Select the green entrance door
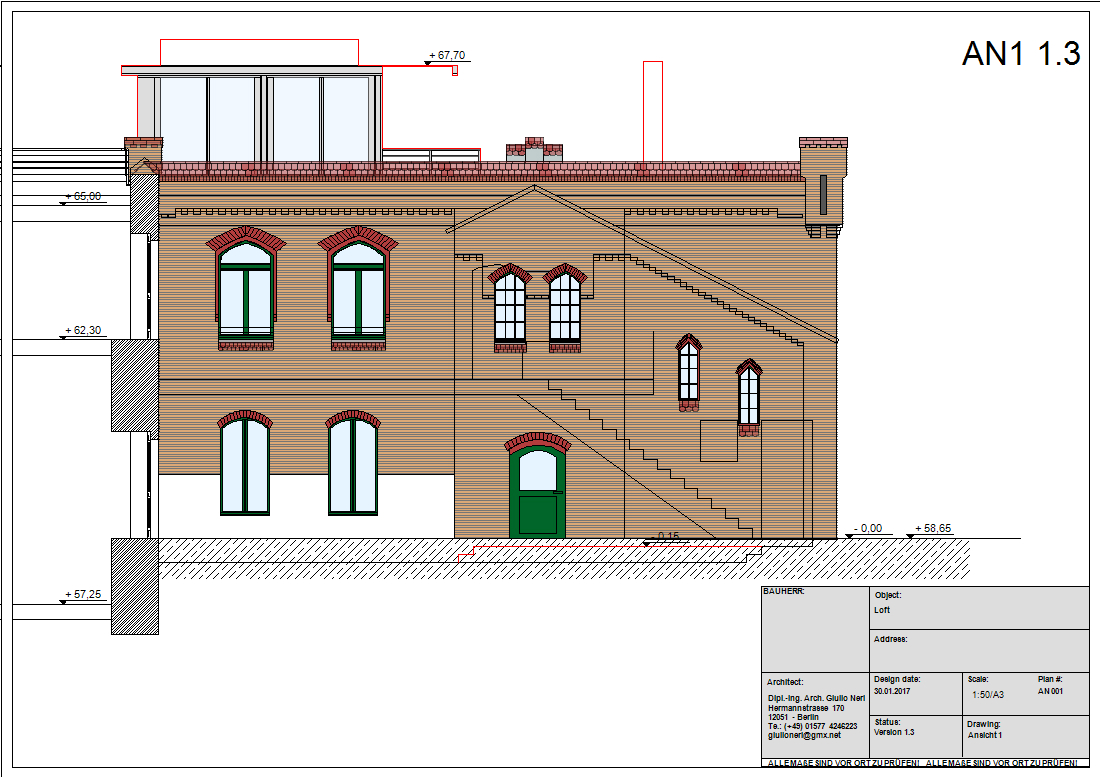The width and height of the screenshot is (1100, 777). coord(535,490)
